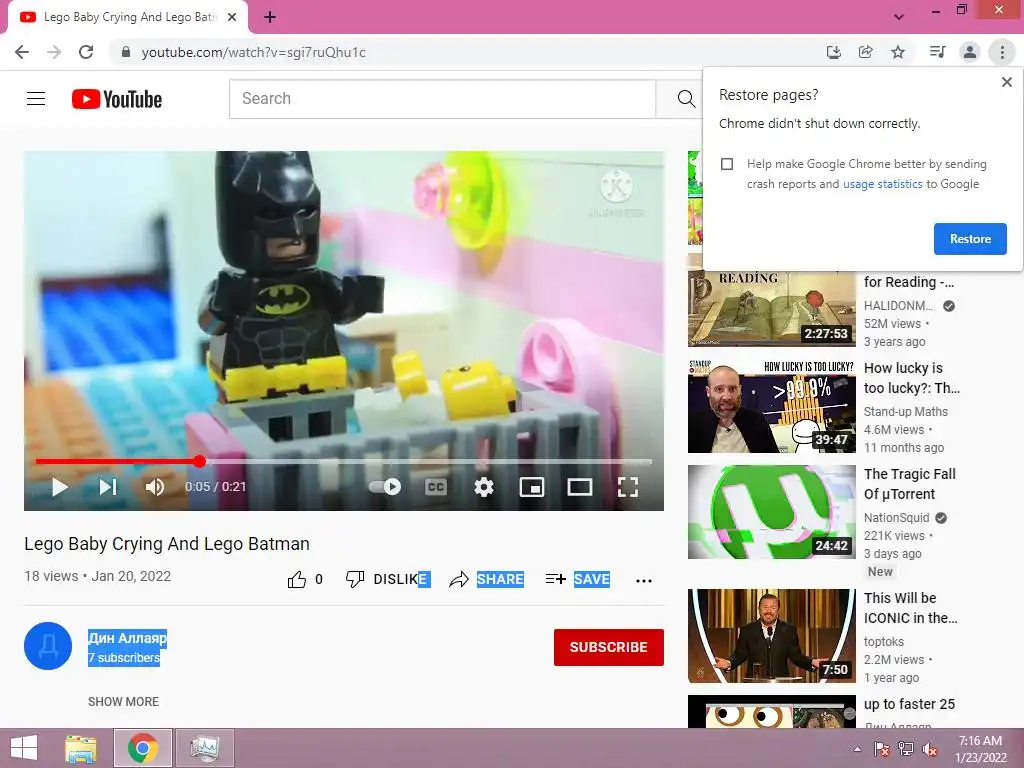Viewport: 1024px width, 768px height.
Task: Enter full screen mode
Action: tap(628, 487)
